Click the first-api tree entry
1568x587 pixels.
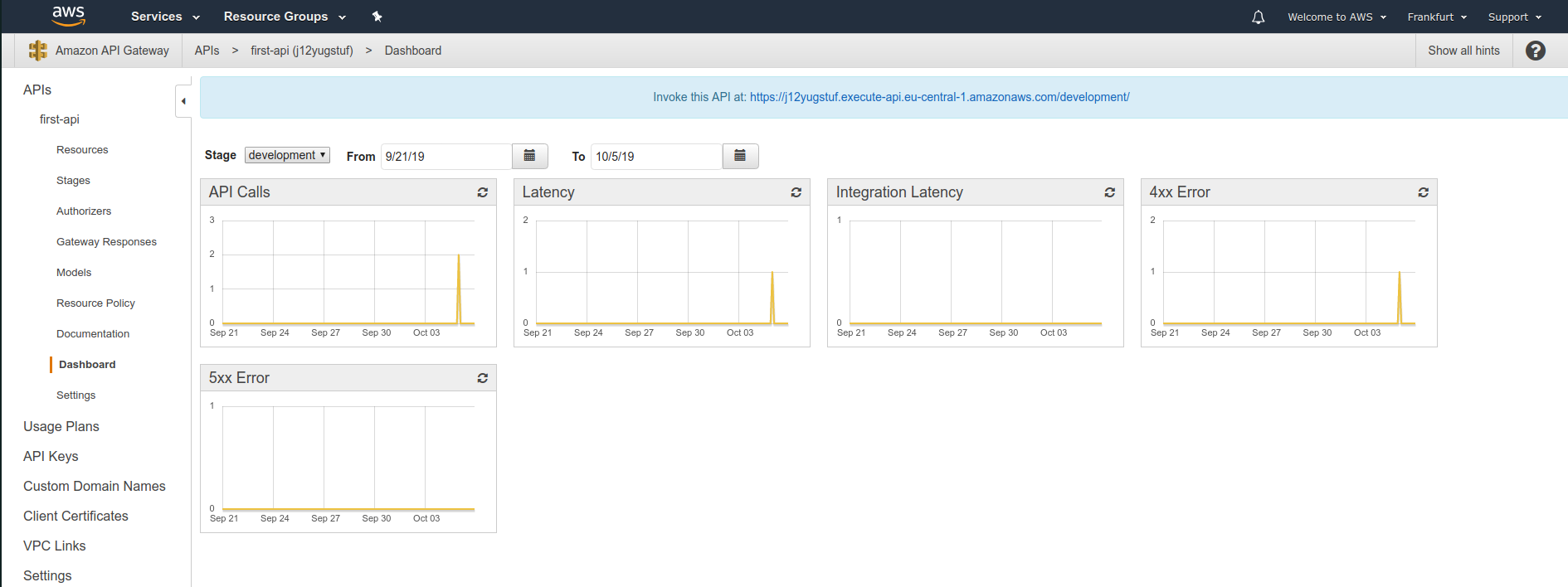60,119
